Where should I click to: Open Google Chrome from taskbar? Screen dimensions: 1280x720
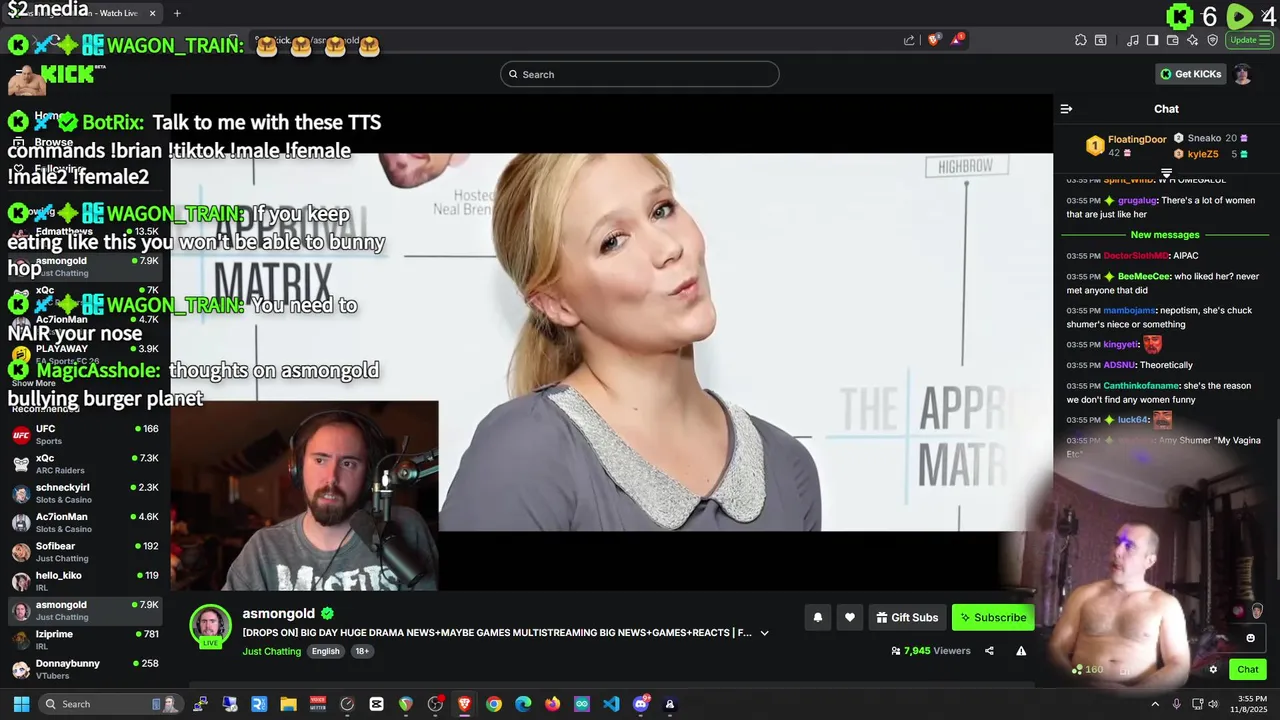tap(494, 704)
